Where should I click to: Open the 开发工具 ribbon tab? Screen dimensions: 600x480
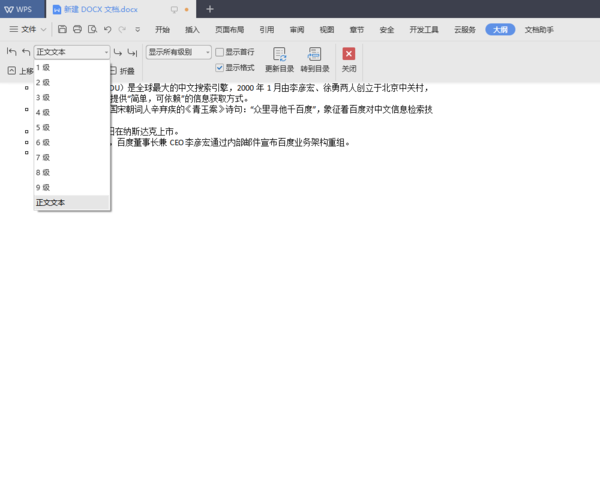(x=424, y=29)
